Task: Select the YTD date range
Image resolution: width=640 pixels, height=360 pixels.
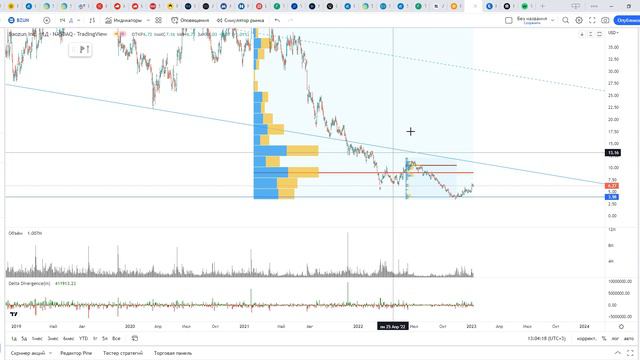Action: 83,338
